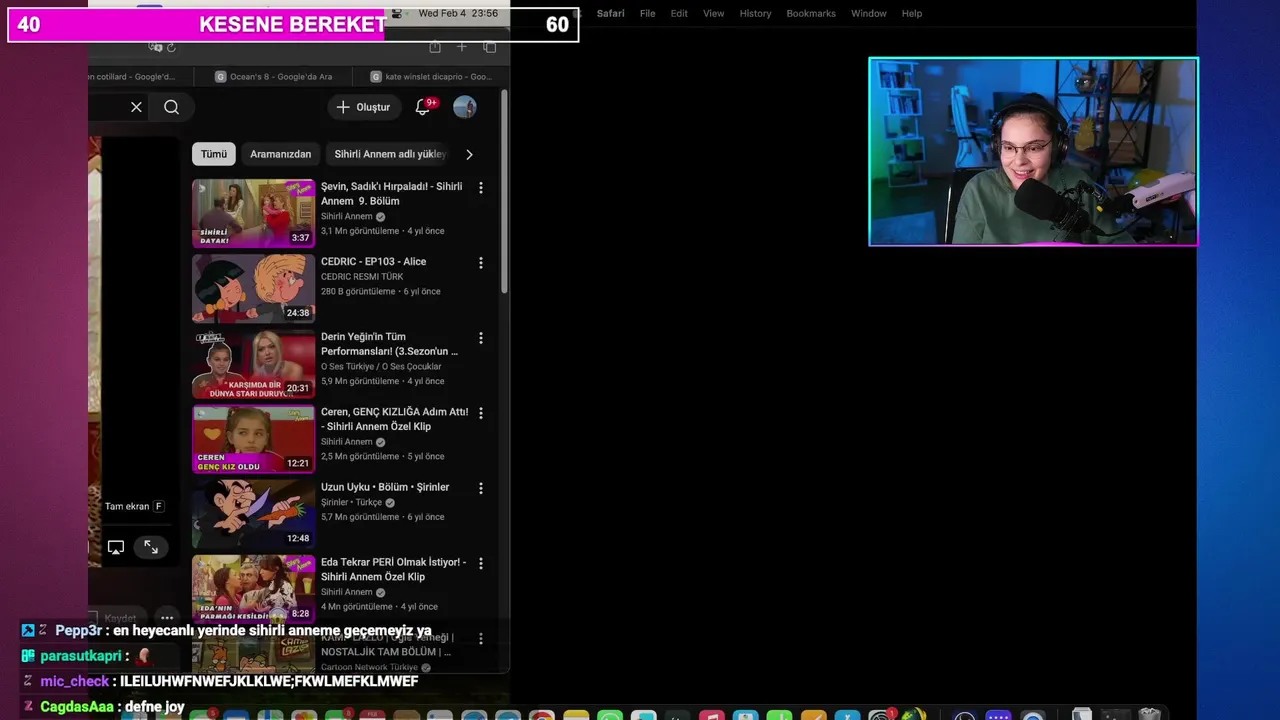Select the 'Aramanızdan' filter chip
The width and height of the screenshot is (1280, 720).
point(280,154)
